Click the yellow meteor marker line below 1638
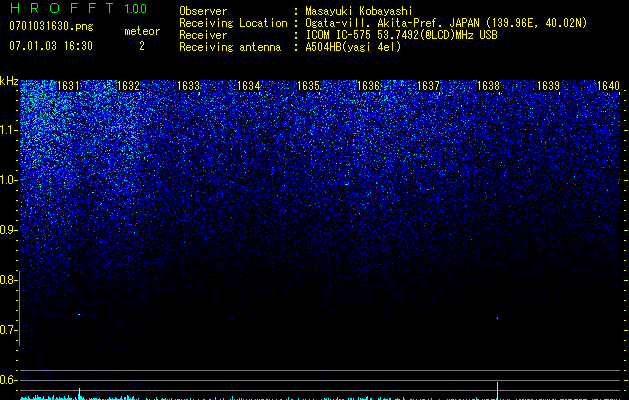The image size is (629, 400). 497,391
